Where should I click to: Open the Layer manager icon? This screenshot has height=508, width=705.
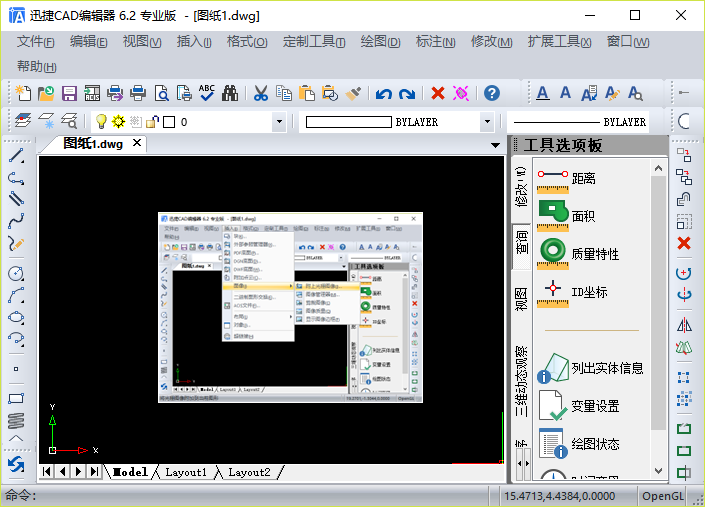[x=23, y=120]
